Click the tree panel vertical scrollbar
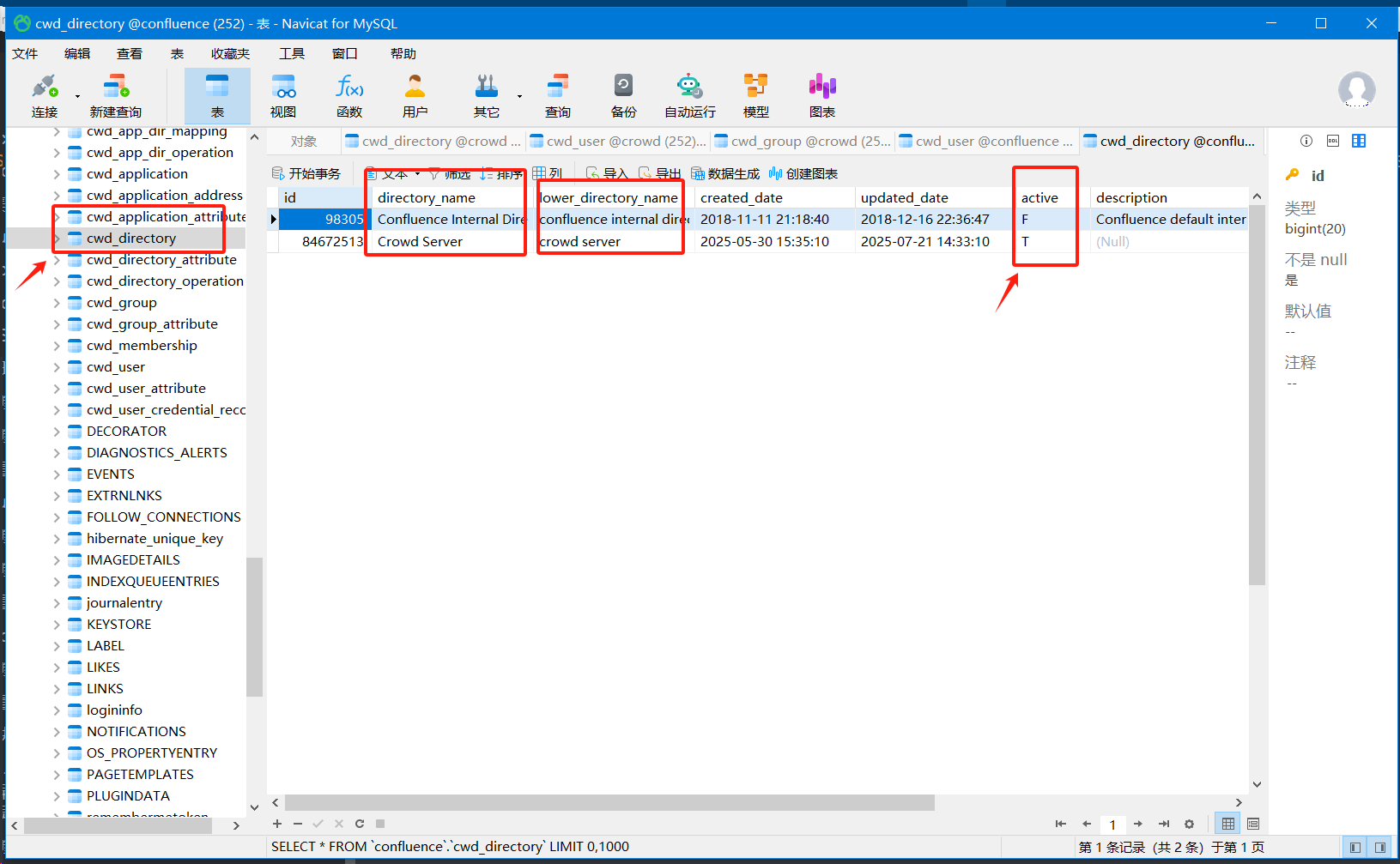 pos(254,626)
